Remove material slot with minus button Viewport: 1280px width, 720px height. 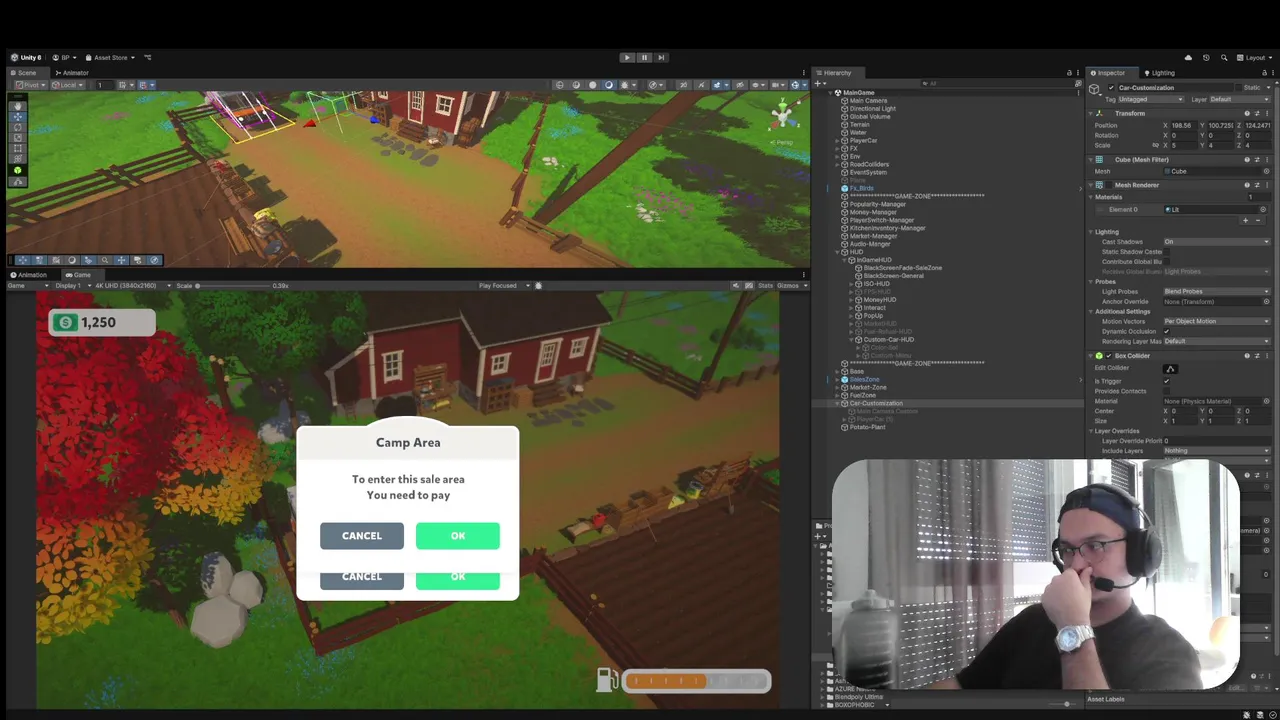click(1256, 220)
